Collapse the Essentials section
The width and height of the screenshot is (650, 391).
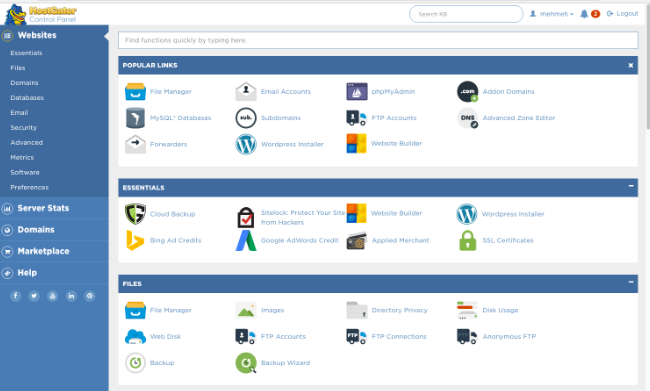tap(631, 186)
